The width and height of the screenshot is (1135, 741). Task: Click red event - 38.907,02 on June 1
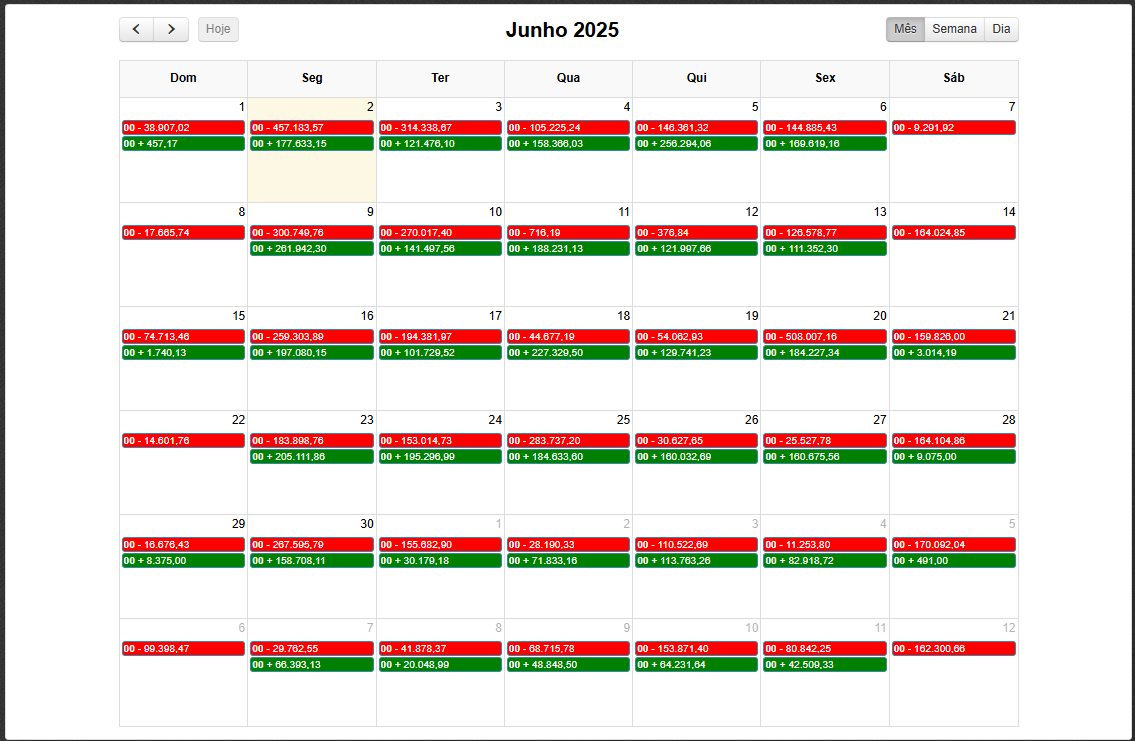pos(183,128)
